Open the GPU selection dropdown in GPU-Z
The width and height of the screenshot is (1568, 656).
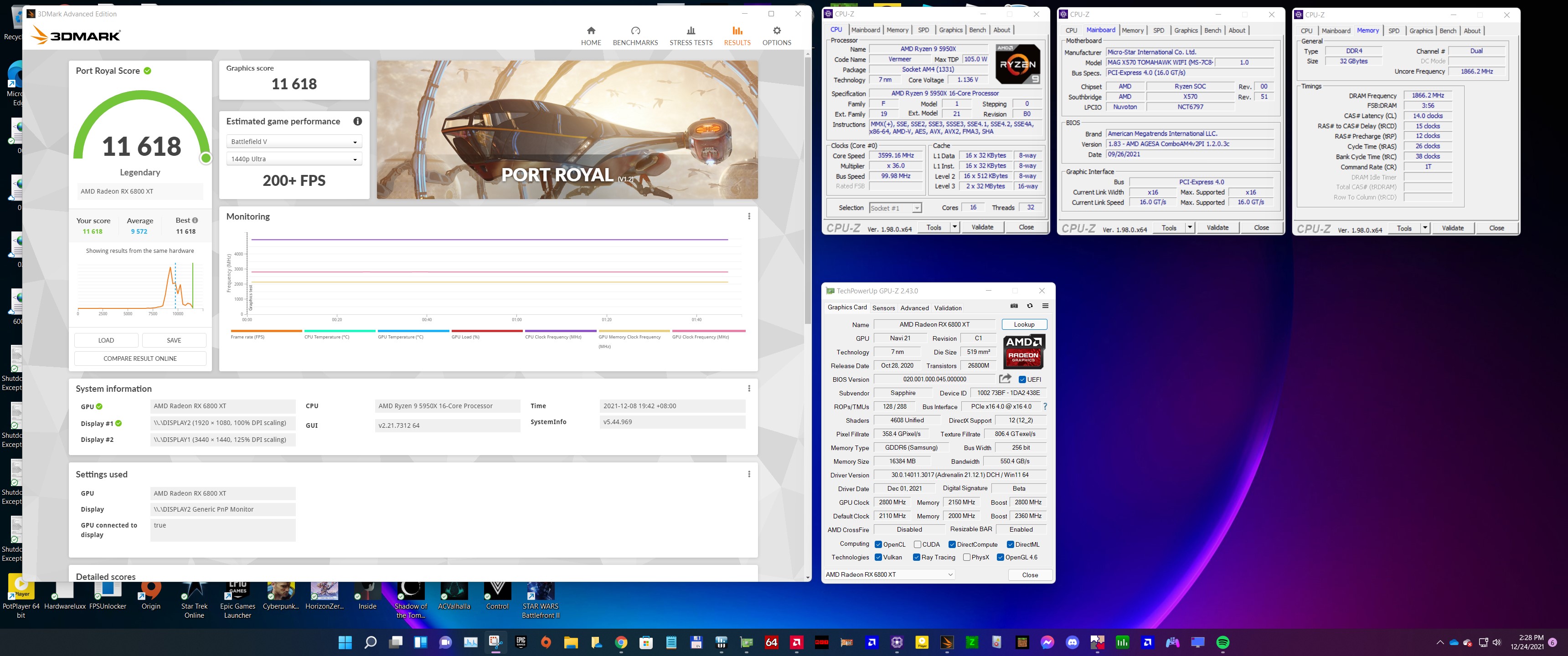(x=889, y=574)
